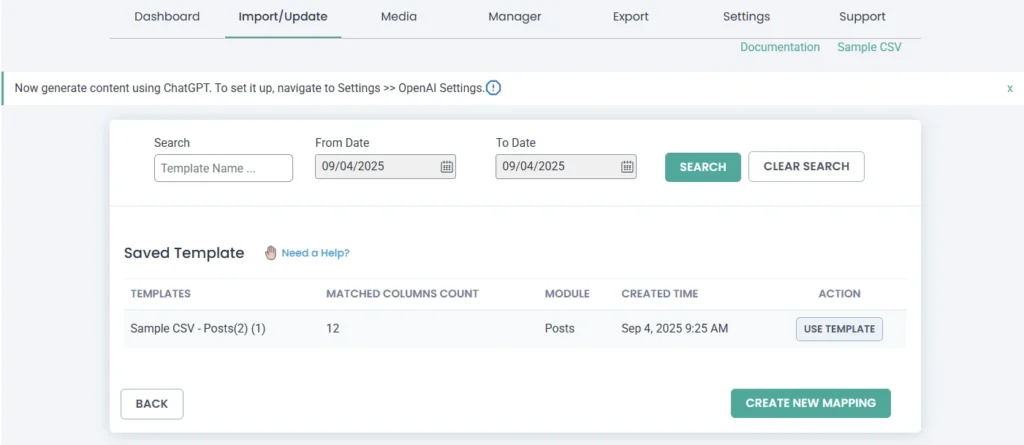The image size is (1024, 445).
Task: Click the BACK button
Action: click(152, 404)
